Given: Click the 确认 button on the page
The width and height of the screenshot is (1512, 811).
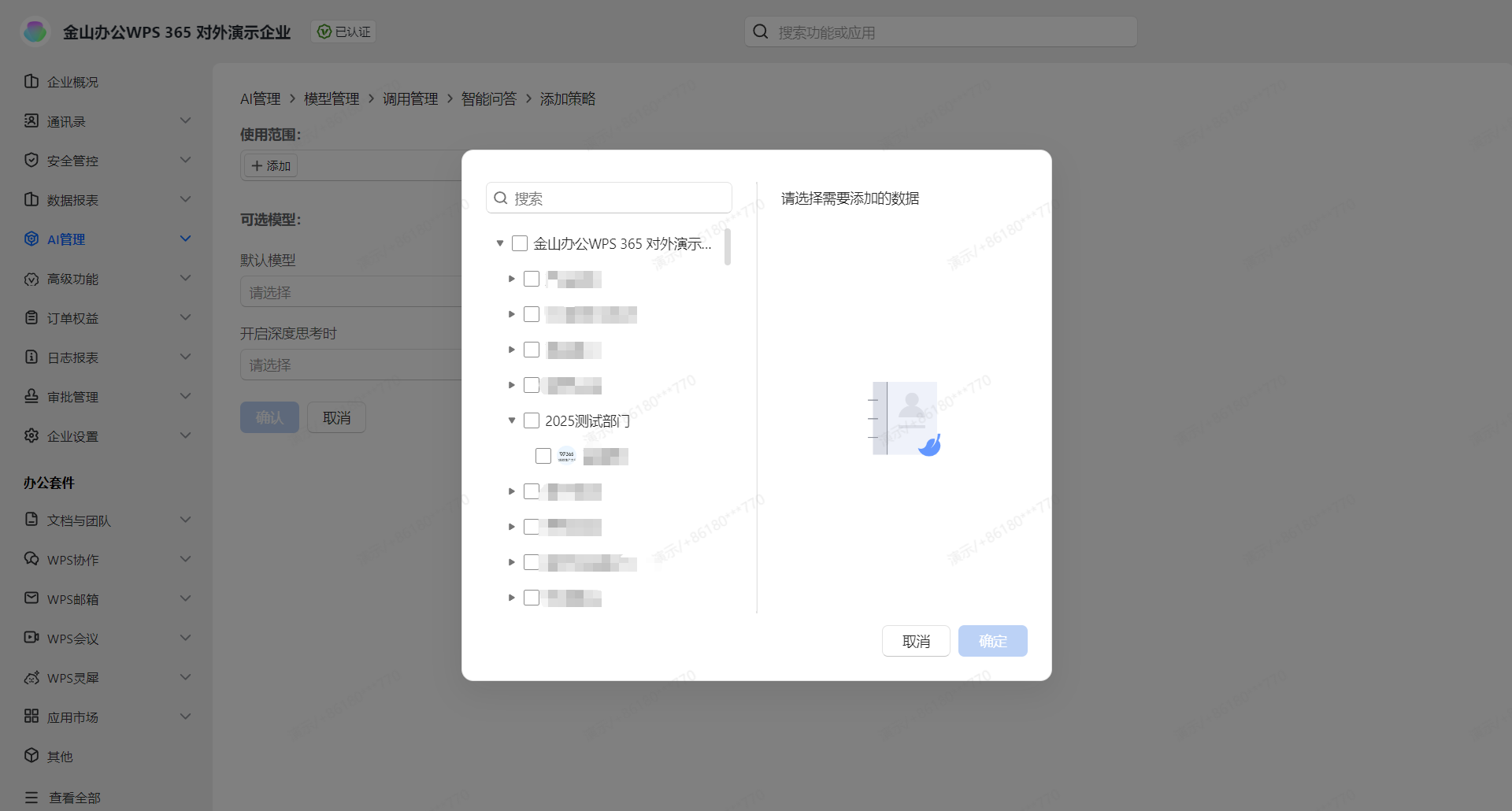Looking at the screenshot, I should (269, 417).
